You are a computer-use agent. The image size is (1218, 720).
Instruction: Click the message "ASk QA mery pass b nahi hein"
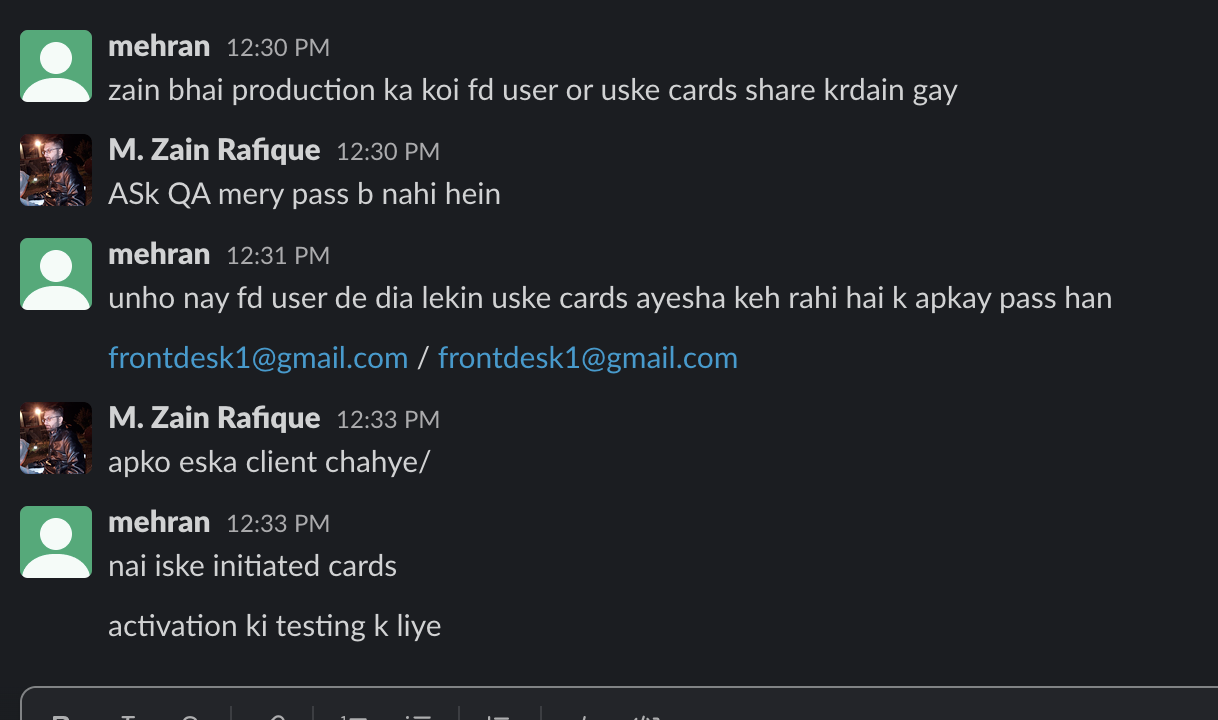click(x=304, y=194)
